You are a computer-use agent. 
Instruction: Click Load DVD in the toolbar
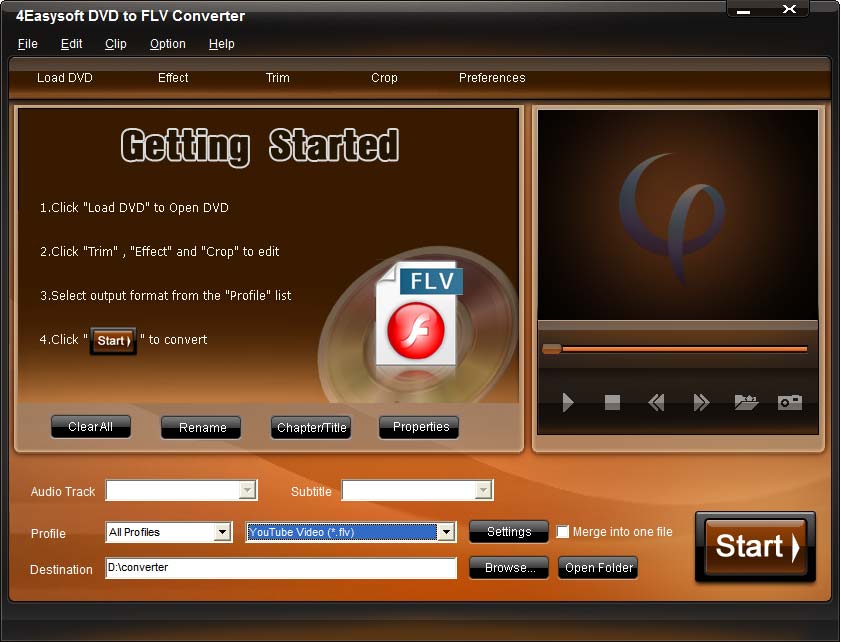[x=65, y=78]
